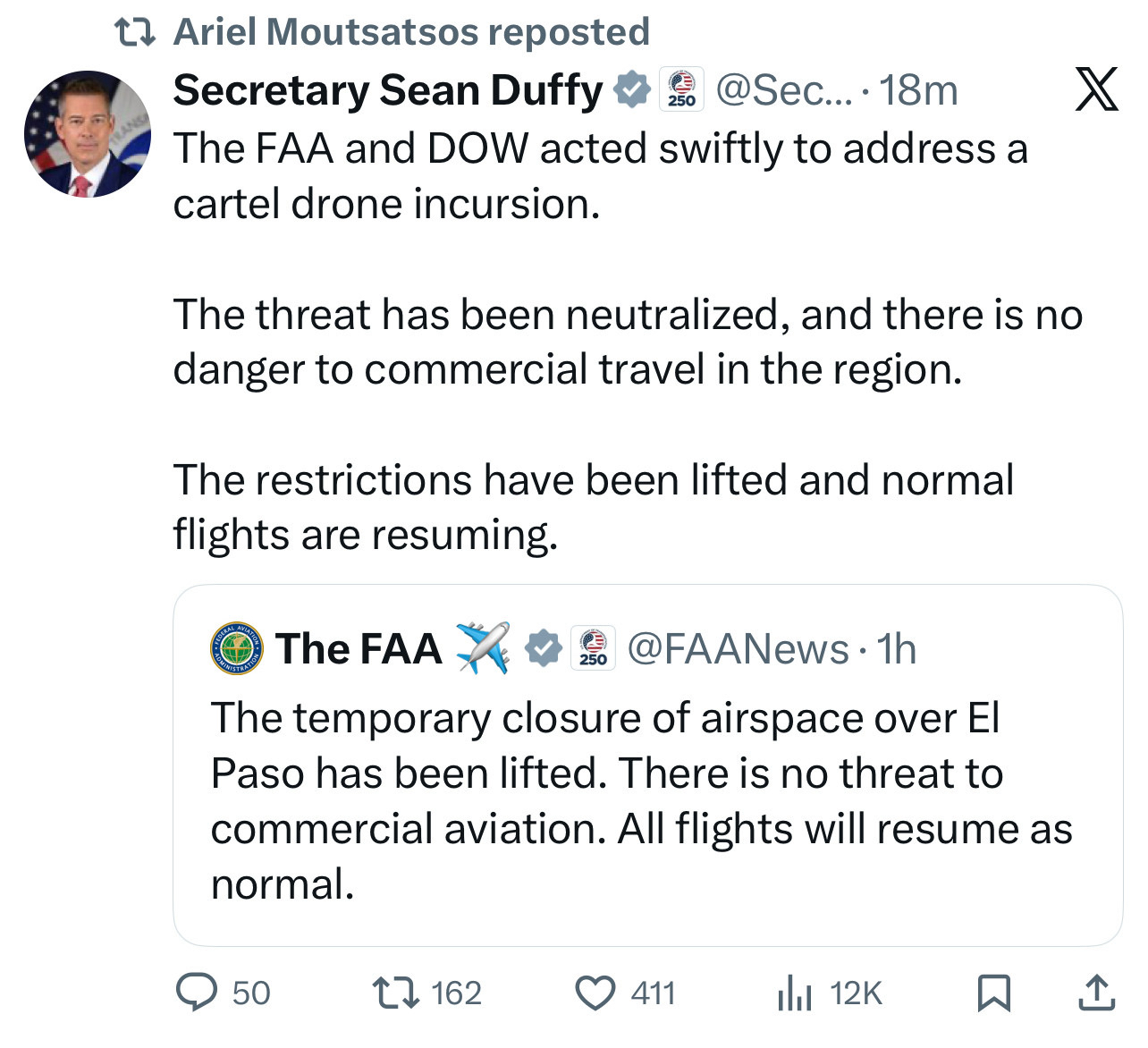Click the truncated @Sec... handle
The width and height of the screenshot is (1148, 1048).
coord(785,90)
